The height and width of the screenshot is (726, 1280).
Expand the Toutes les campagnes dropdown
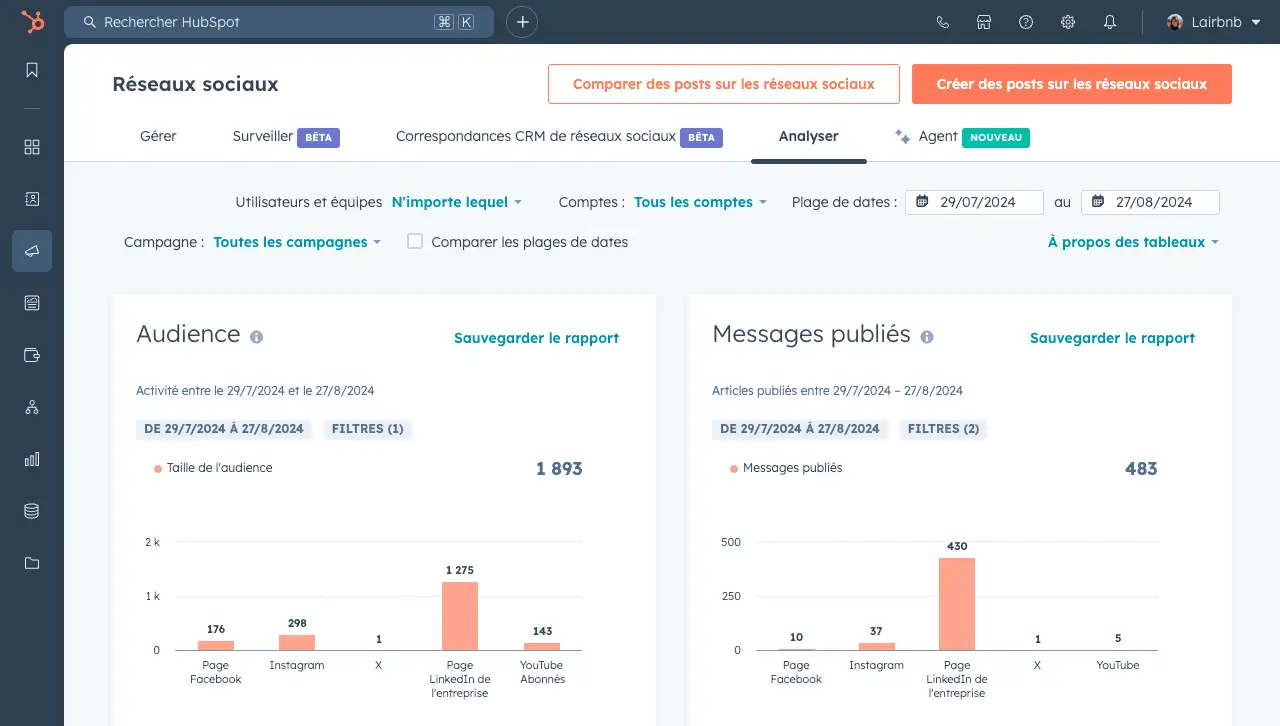tap(297, 242)
